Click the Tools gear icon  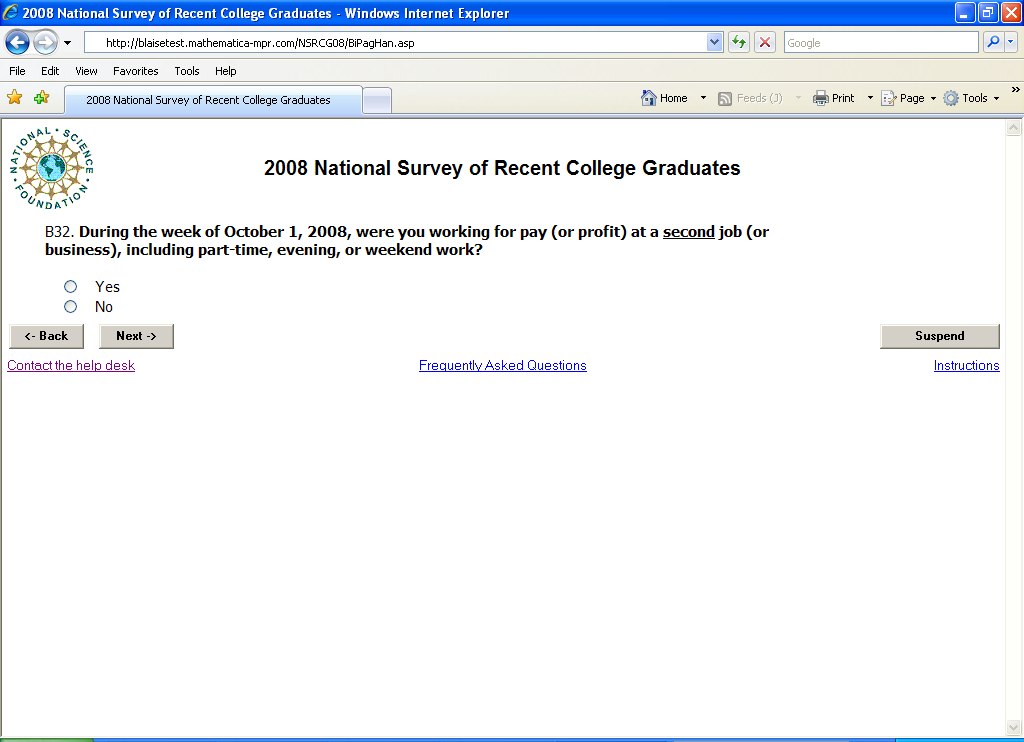[952, 98]
